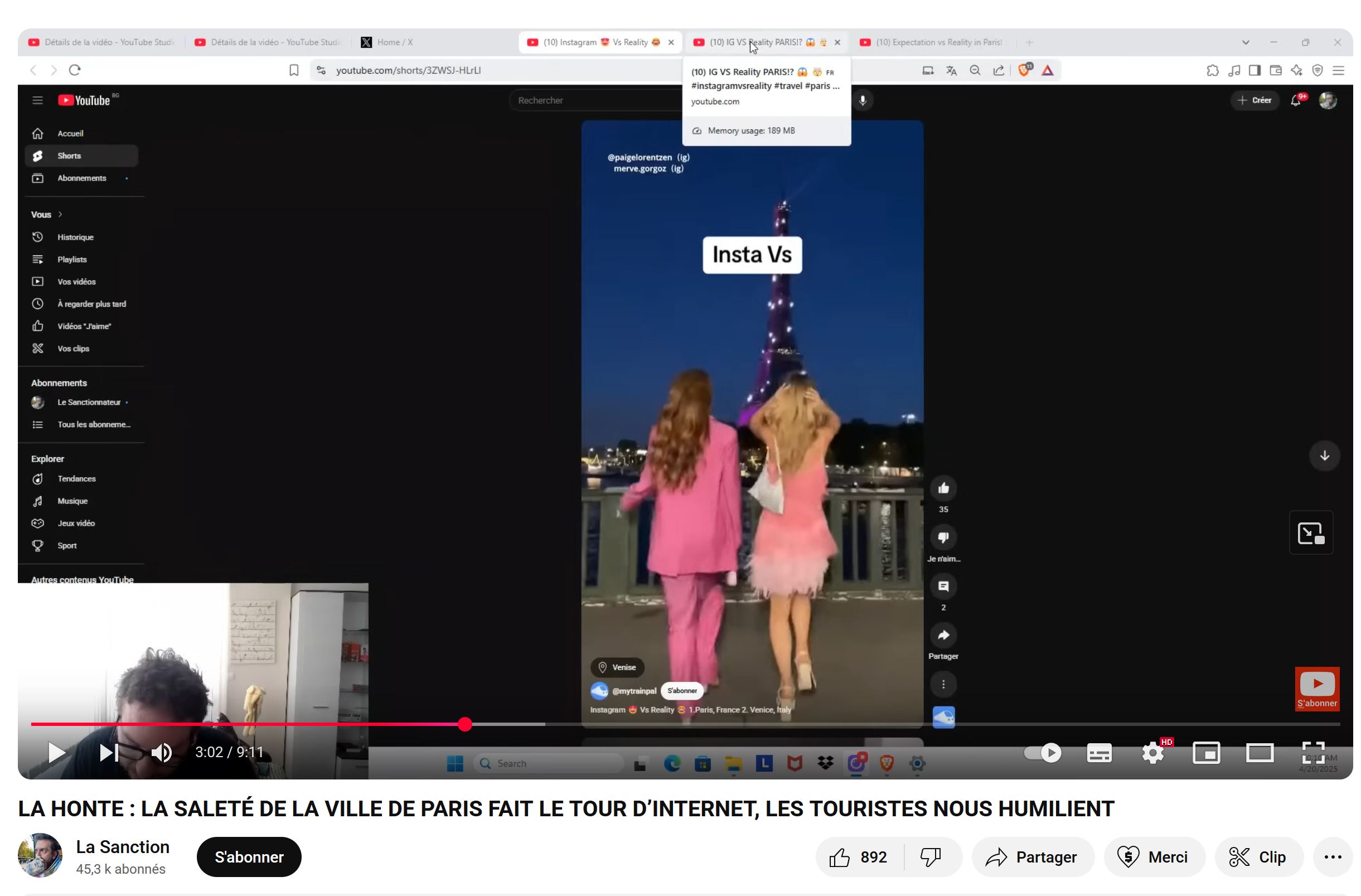
Task: Click the Windows Start button in the taskbar
Action: coord(455,763)
